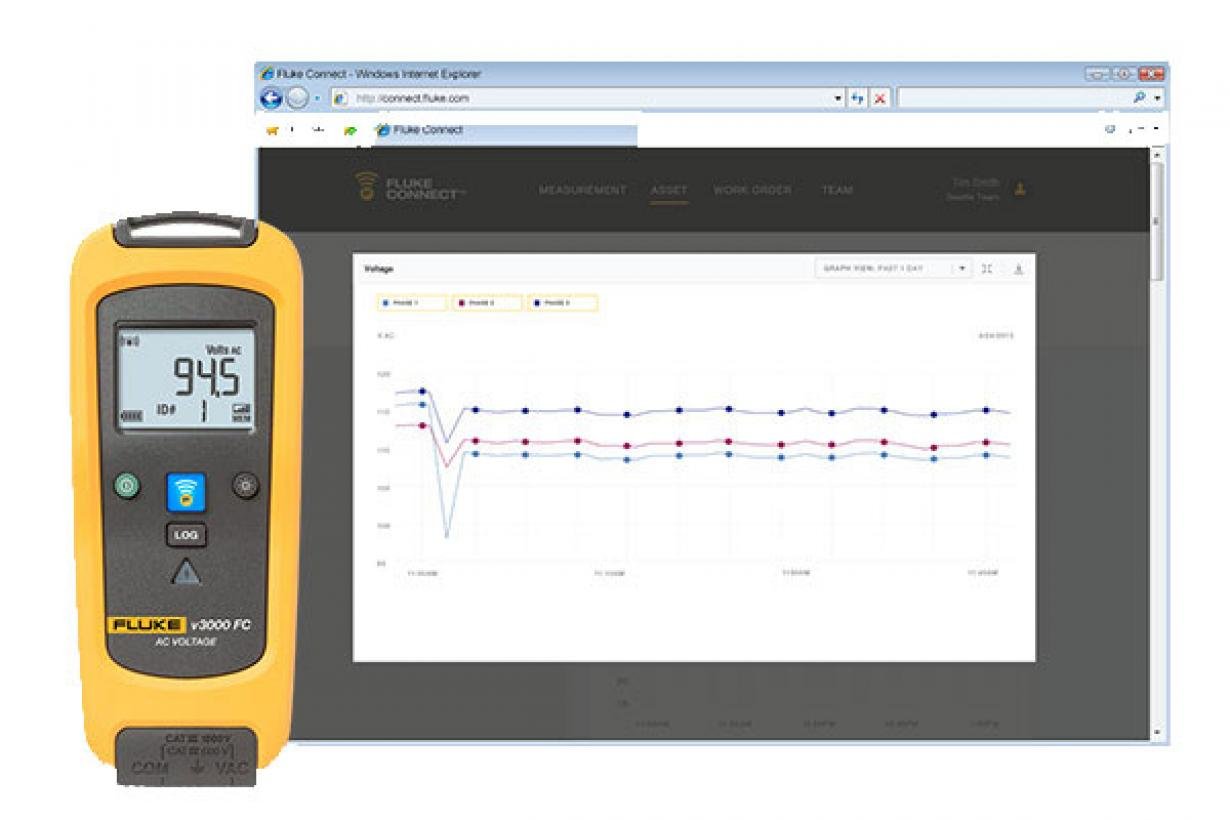This screenshot has height=820, width=1230.
Task: Open the user profile icon
Action: [x=1020, y=189]
